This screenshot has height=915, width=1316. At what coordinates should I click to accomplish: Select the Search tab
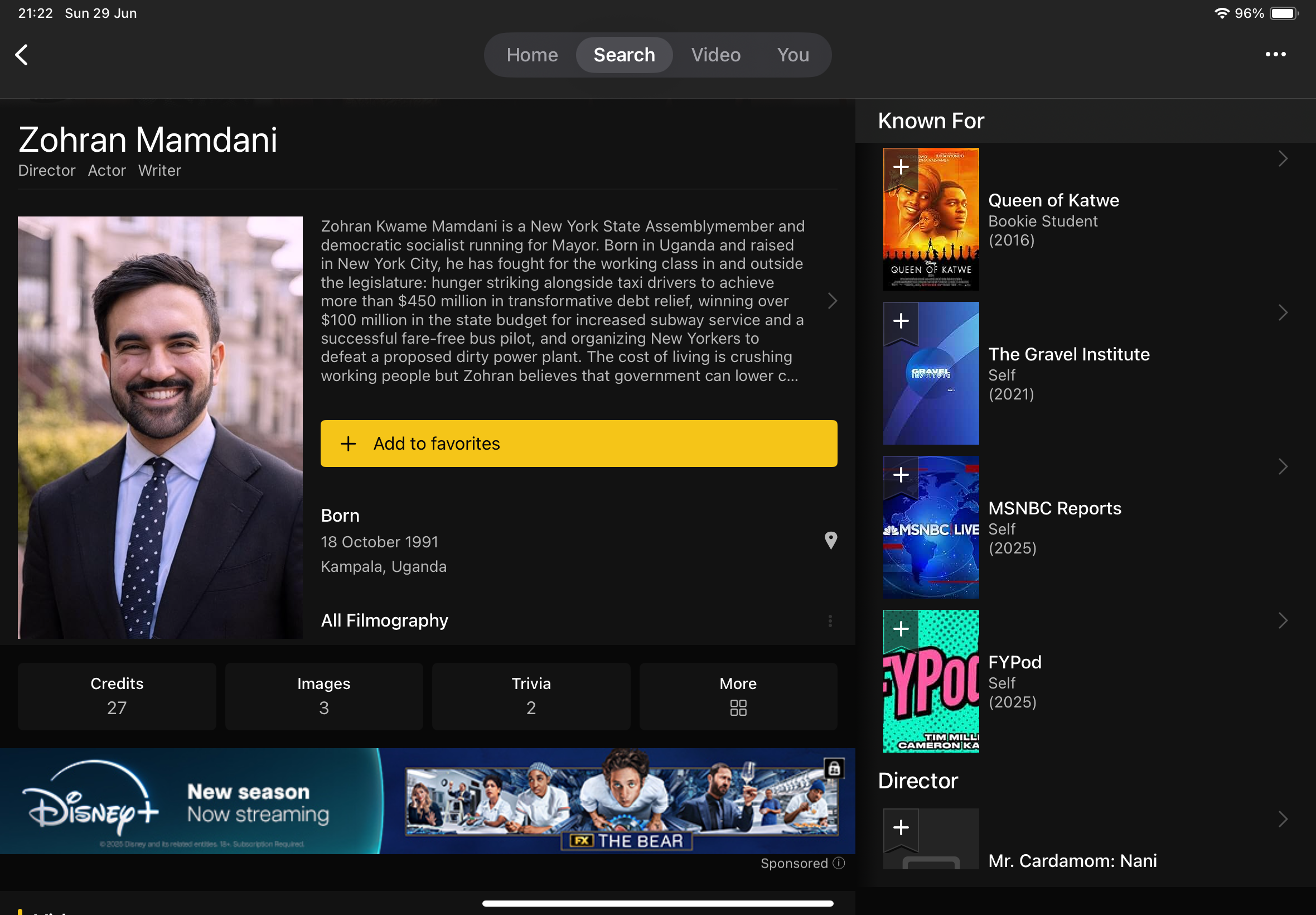tap(624, 55)
